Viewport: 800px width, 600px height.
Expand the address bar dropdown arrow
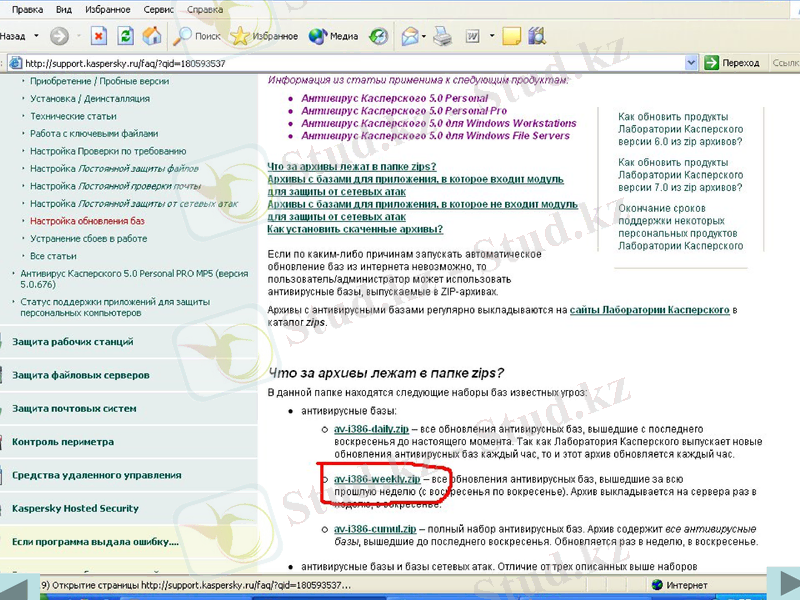click(690, 62)
